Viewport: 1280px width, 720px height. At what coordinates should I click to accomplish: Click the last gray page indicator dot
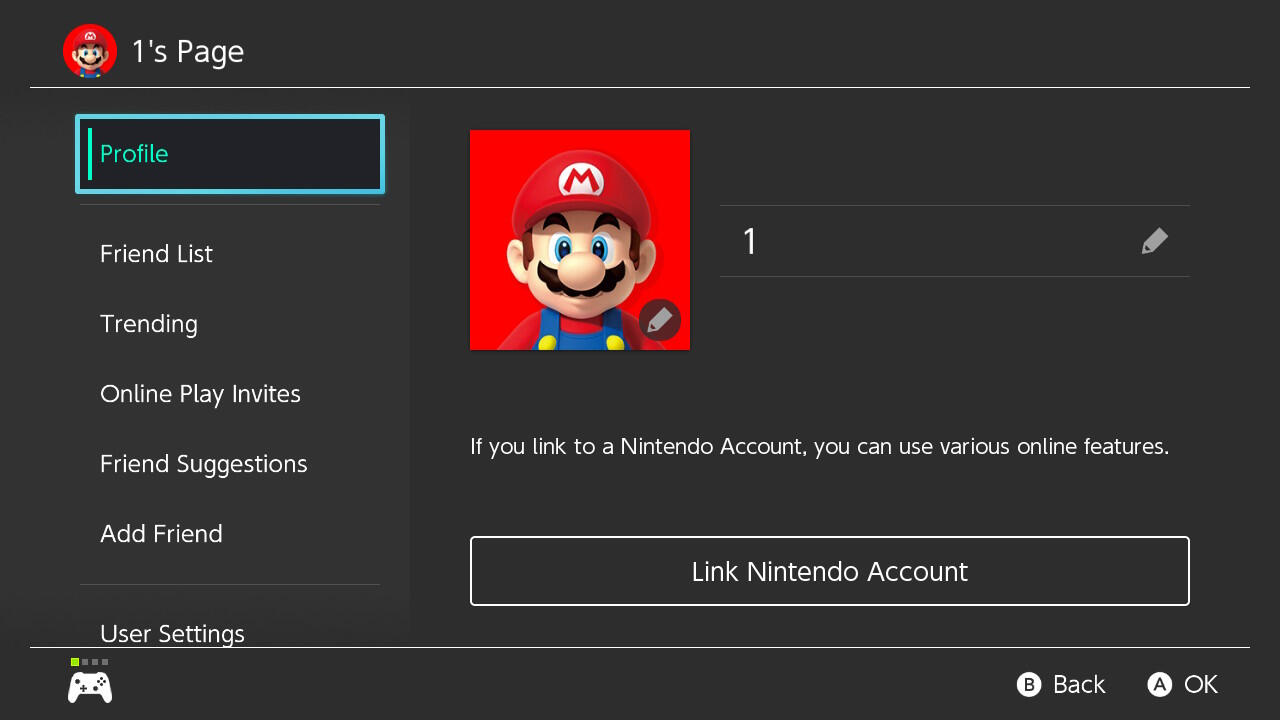(x=105, y=661)
